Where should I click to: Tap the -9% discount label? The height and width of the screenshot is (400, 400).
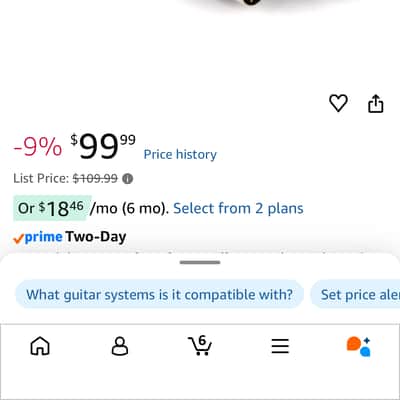(x=38, y=147)
